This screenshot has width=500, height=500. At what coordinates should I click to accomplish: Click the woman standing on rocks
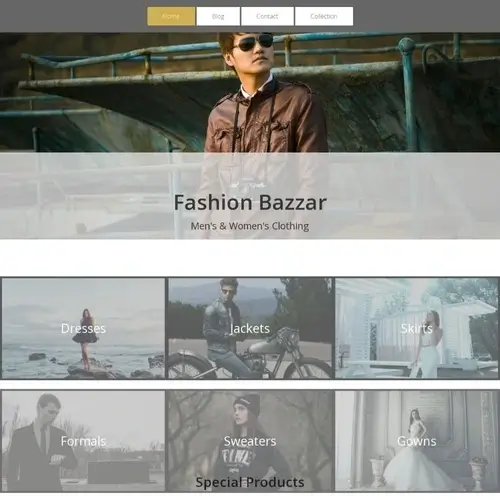[86, 338]
